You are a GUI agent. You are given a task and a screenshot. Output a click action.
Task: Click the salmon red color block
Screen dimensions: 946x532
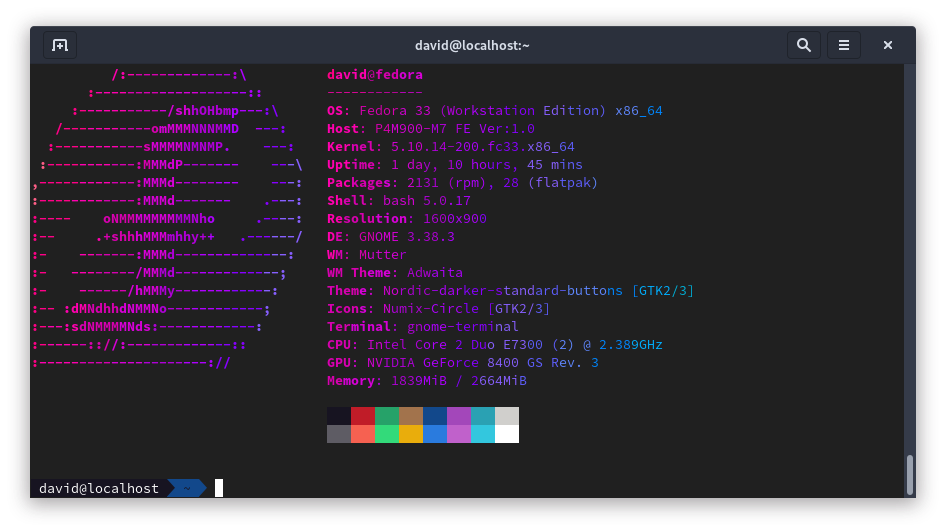[363, 434]
